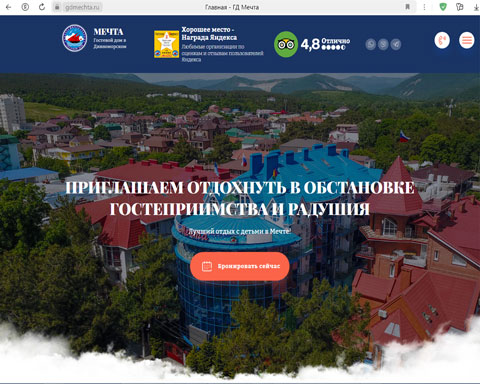Go back with the browser back arrow
This screenshot has width=480, height=384.
coord(9,7)
